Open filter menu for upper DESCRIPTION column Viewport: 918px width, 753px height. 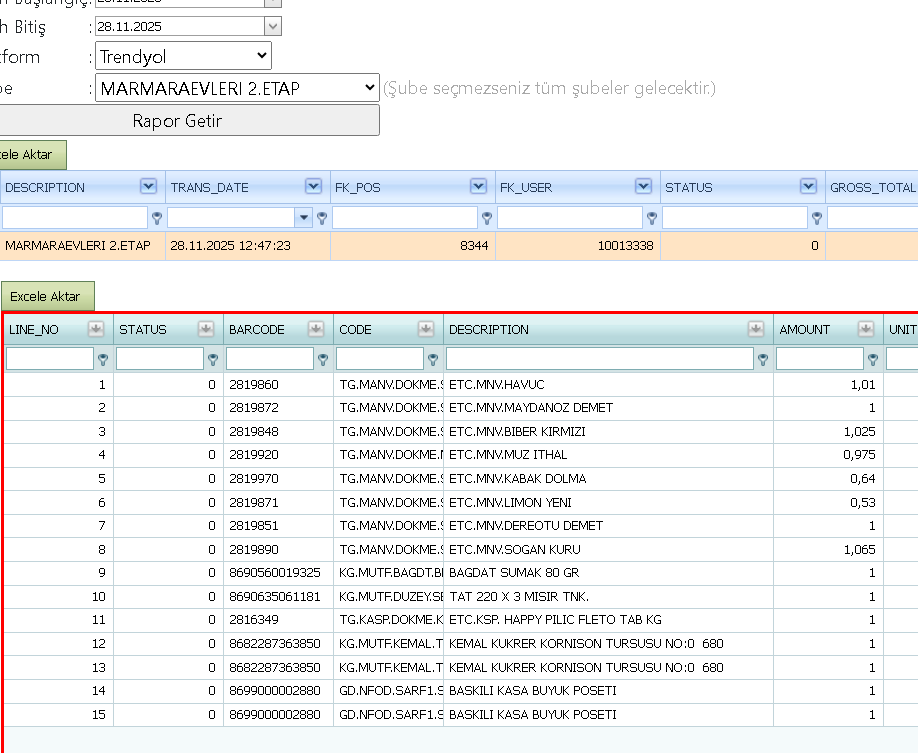point(149,186)
